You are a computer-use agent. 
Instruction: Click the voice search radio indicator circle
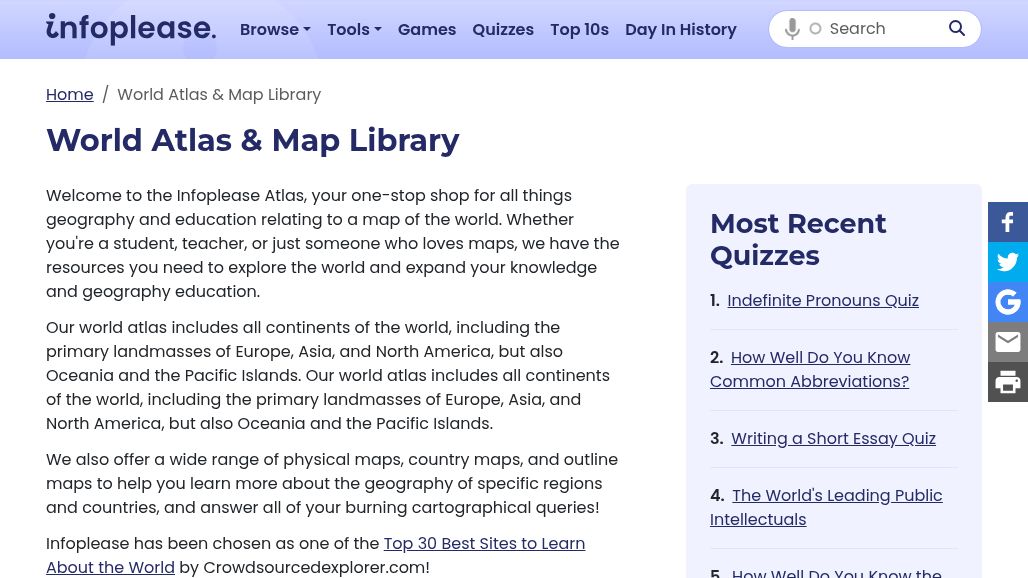(x=815, y=29)
